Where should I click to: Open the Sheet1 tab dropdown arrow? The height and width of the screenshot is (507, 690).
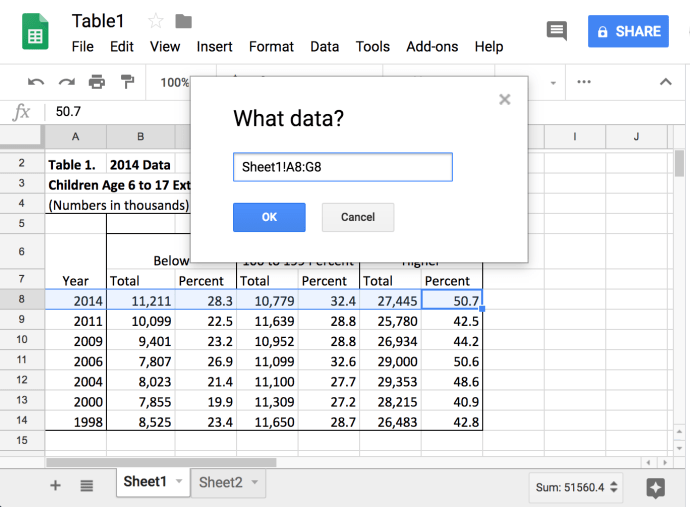[x=179, y=482]
